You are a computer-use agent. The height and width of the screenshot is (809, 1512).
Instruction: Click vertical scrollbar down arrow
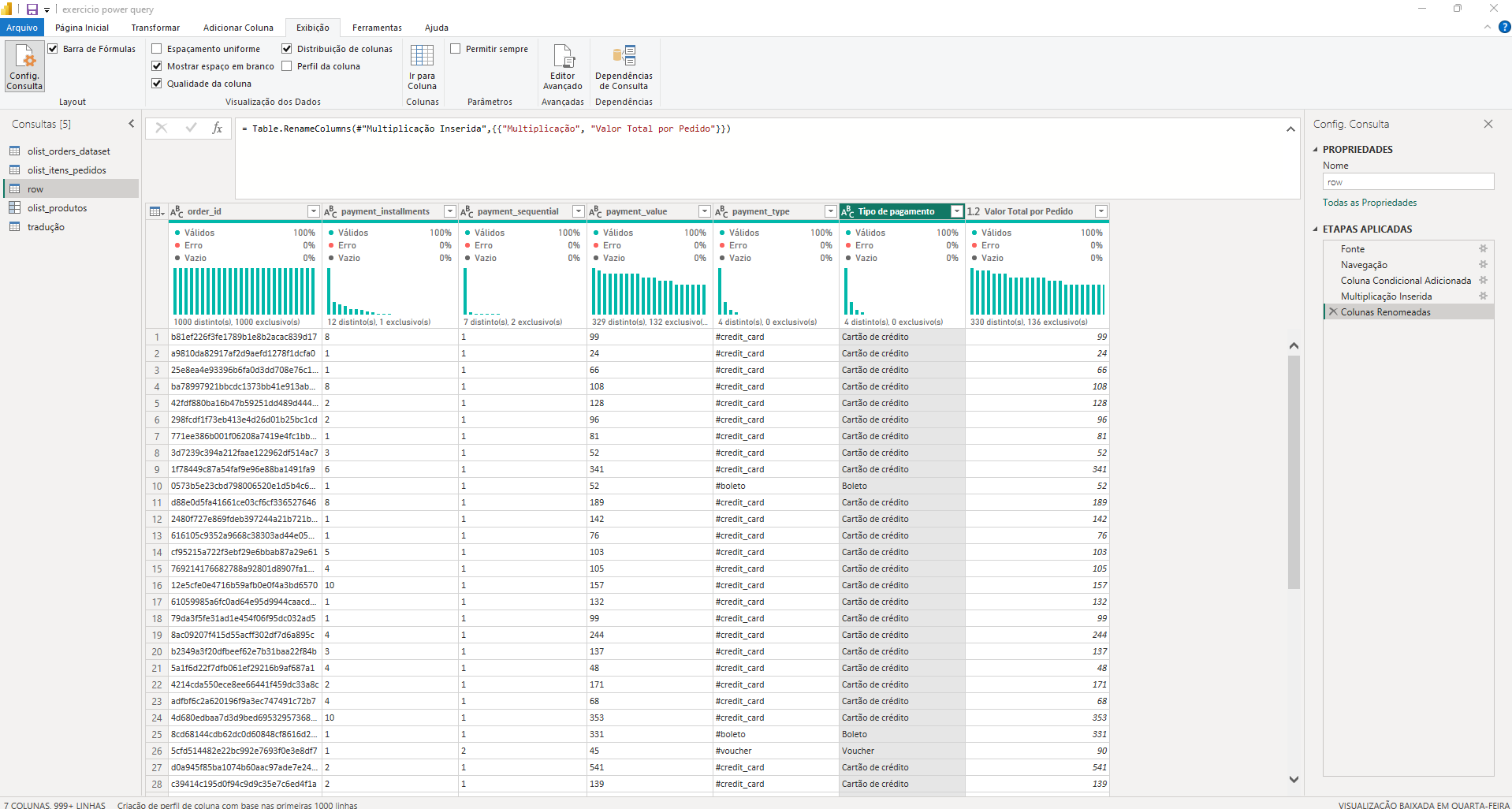coord(1294,779)
